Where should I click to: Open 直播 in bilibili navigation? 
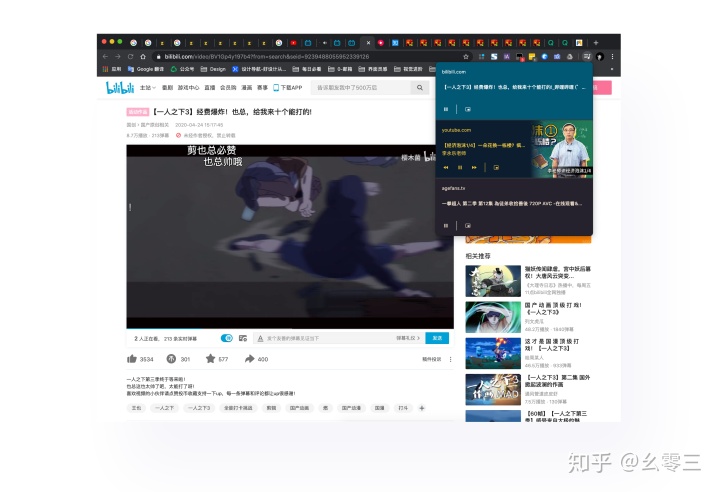tap(210, 87)
